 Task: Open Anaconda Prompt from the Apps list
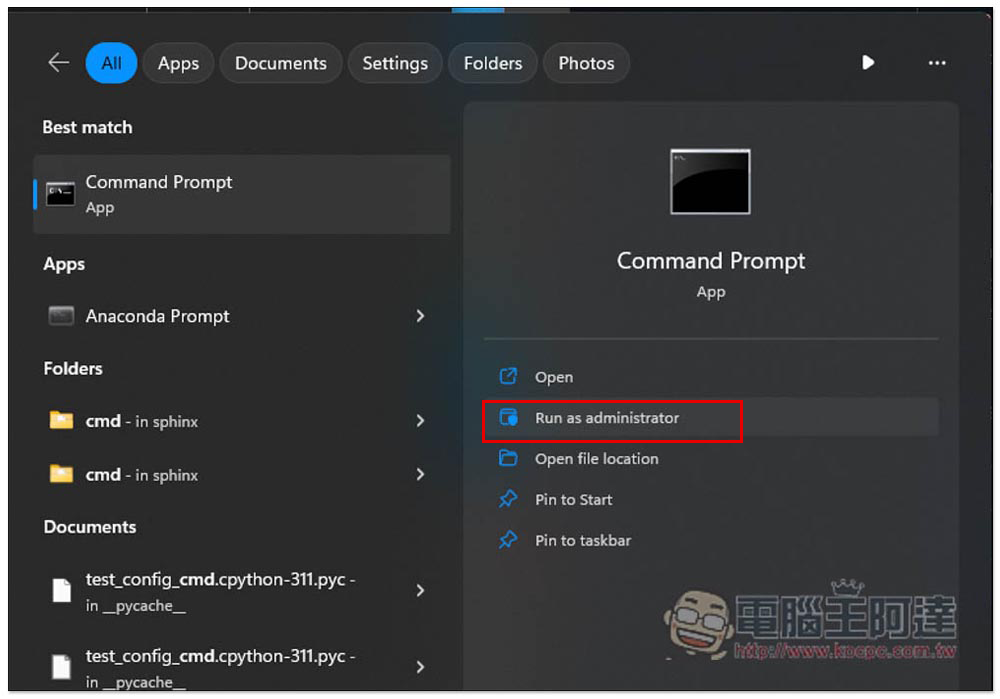(237, 316)
